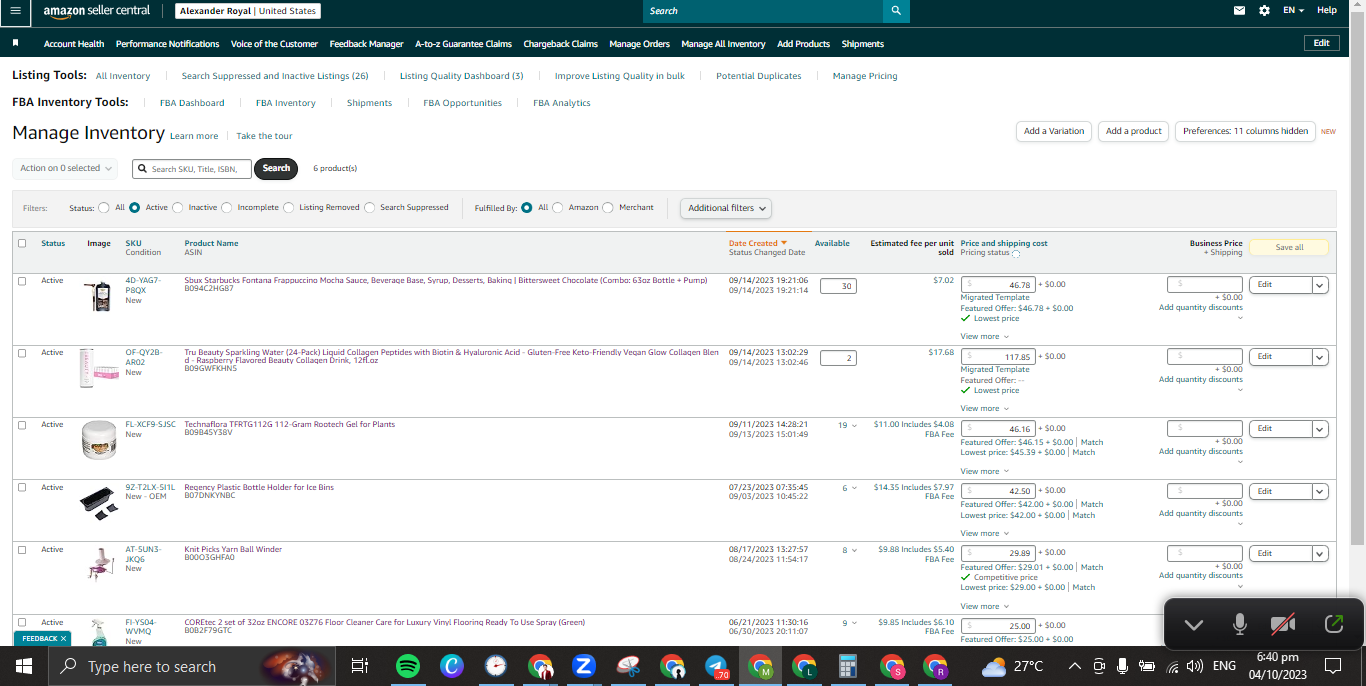This screenshot has width=1366, height=686.
Task: Click the Save all button
Action: point(1289,247)
